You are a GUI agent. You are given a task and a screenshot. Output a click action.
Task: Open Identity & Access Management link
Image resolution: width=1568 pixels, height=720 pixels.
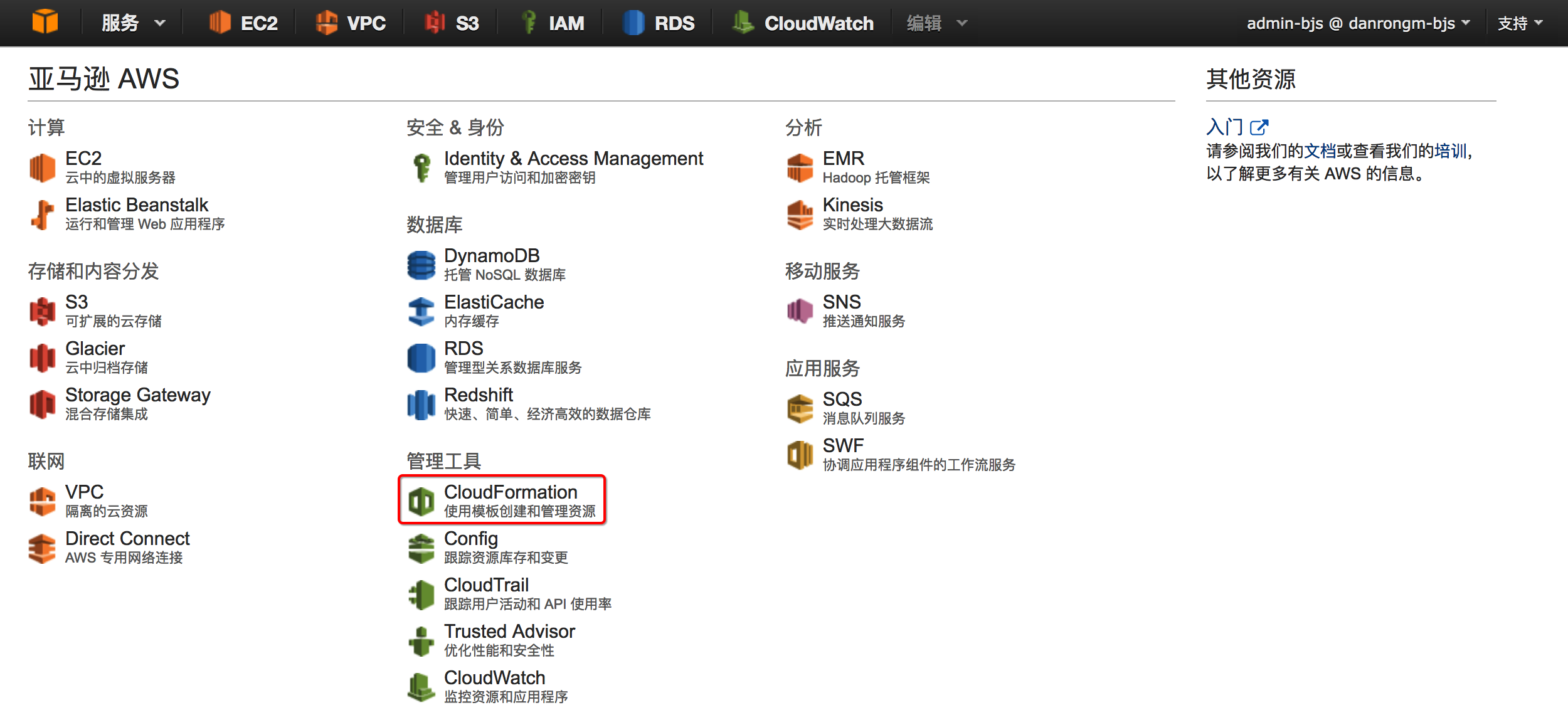click(x=574, y=159)
